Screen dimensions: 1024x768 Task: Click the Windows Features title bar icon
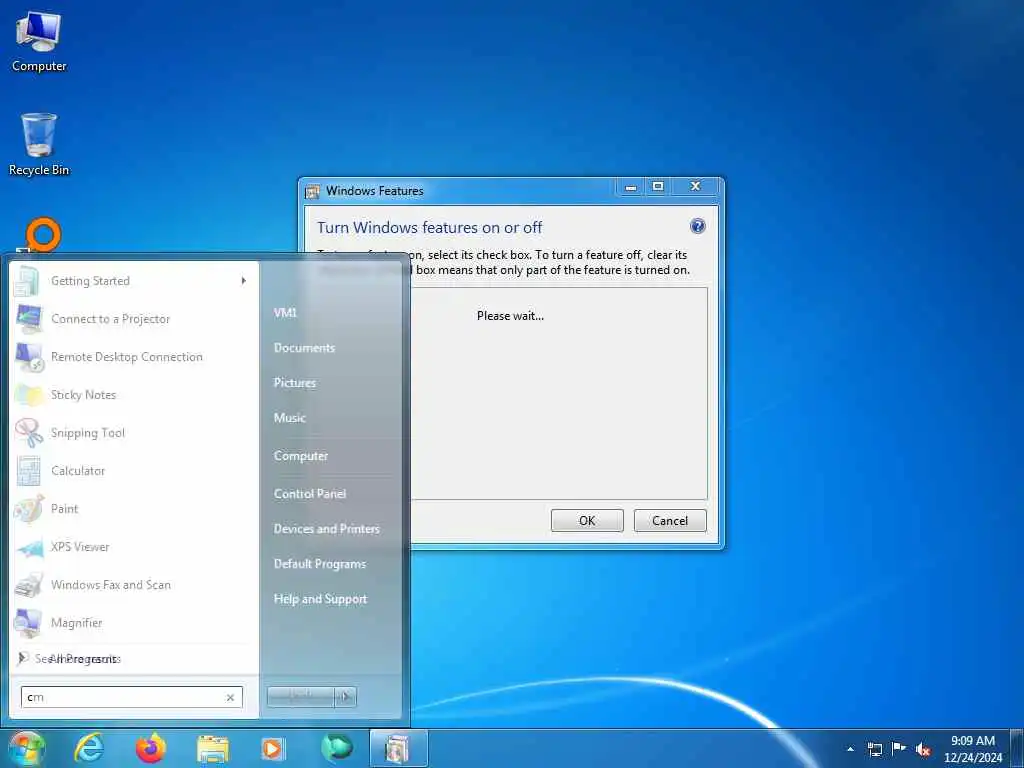[313, 191]
